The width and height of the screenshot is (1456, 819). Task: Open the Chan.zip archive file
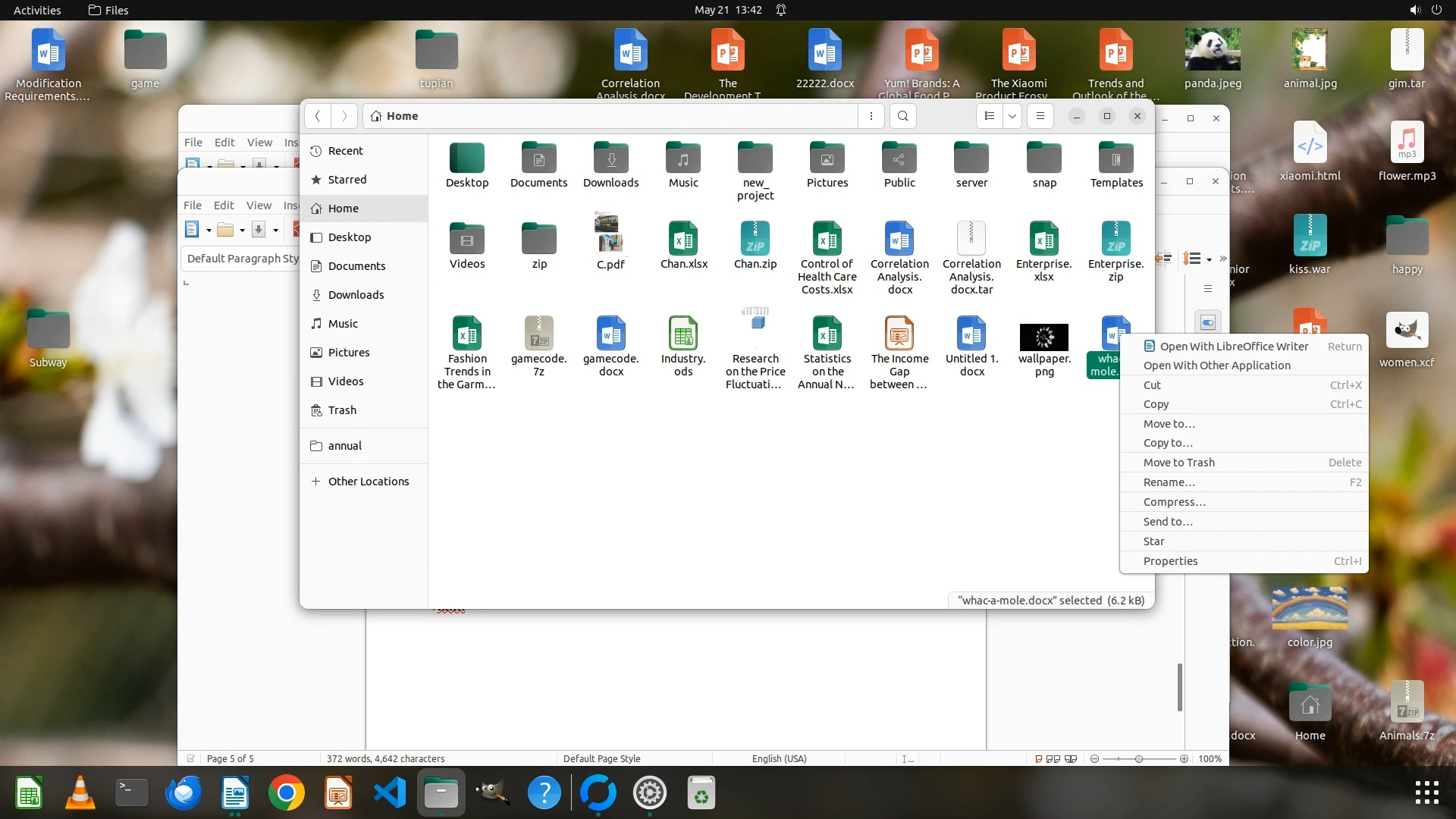(x=755, y=240)
